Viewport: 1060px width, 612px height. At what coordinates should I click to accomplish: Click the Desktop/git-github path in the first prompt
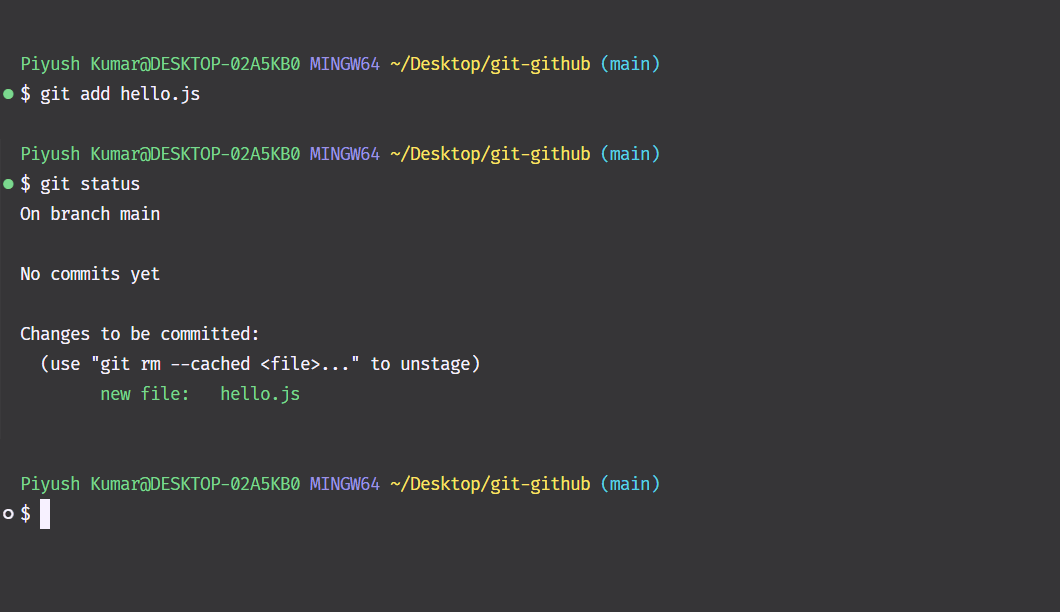pos(490,64)
